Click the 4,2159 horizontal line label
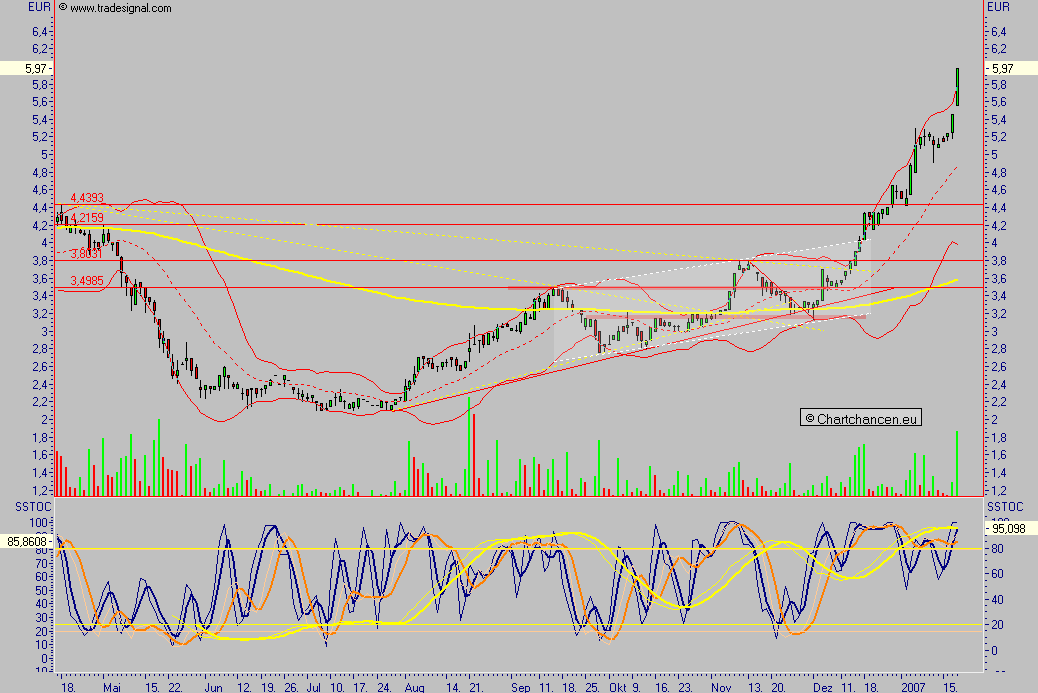Image resolution: width=1038 pixels, height=693 pixels. coord(87,218)
